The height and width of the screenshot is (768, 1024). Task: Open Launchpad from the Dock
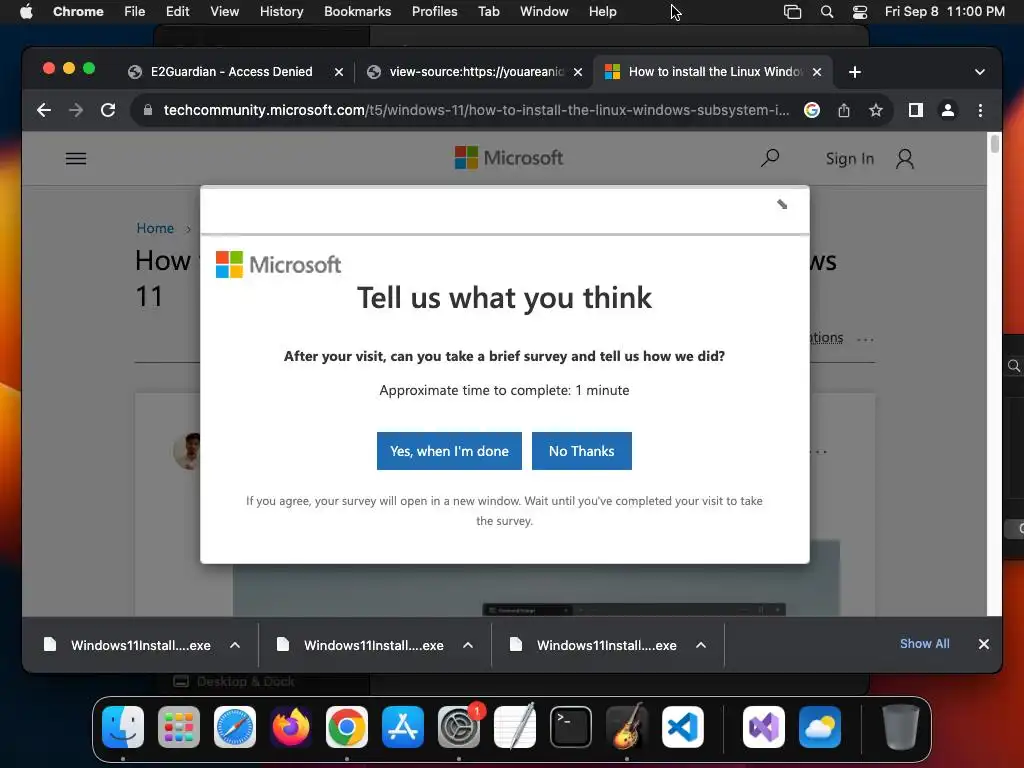tap(179, 727)
